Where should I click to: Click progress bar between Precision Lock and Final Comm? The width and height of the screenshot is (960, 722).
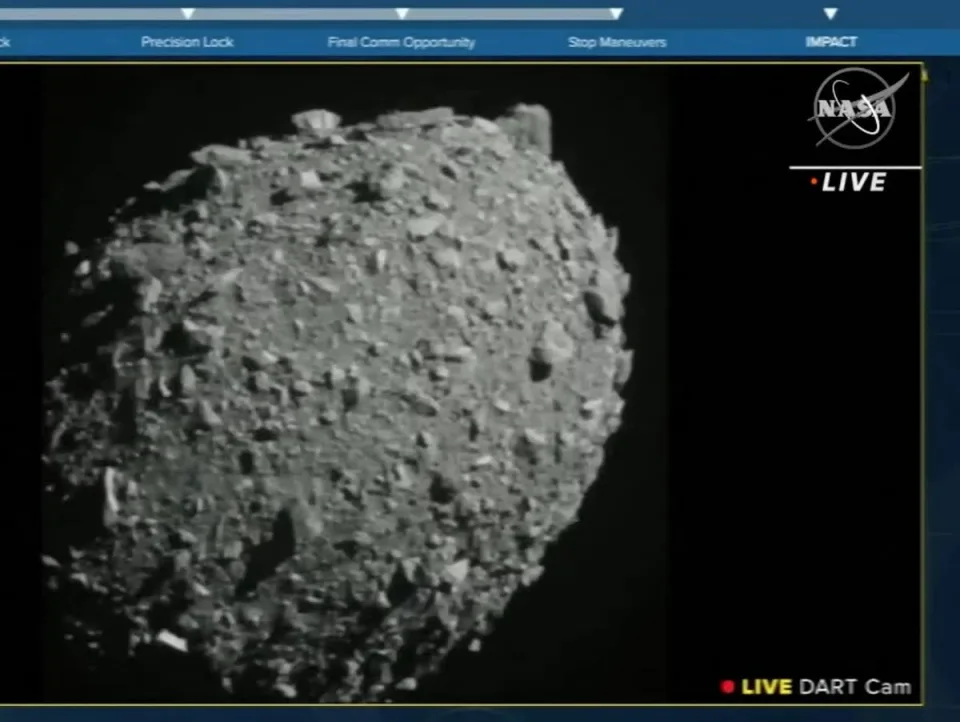pos(295,14)
